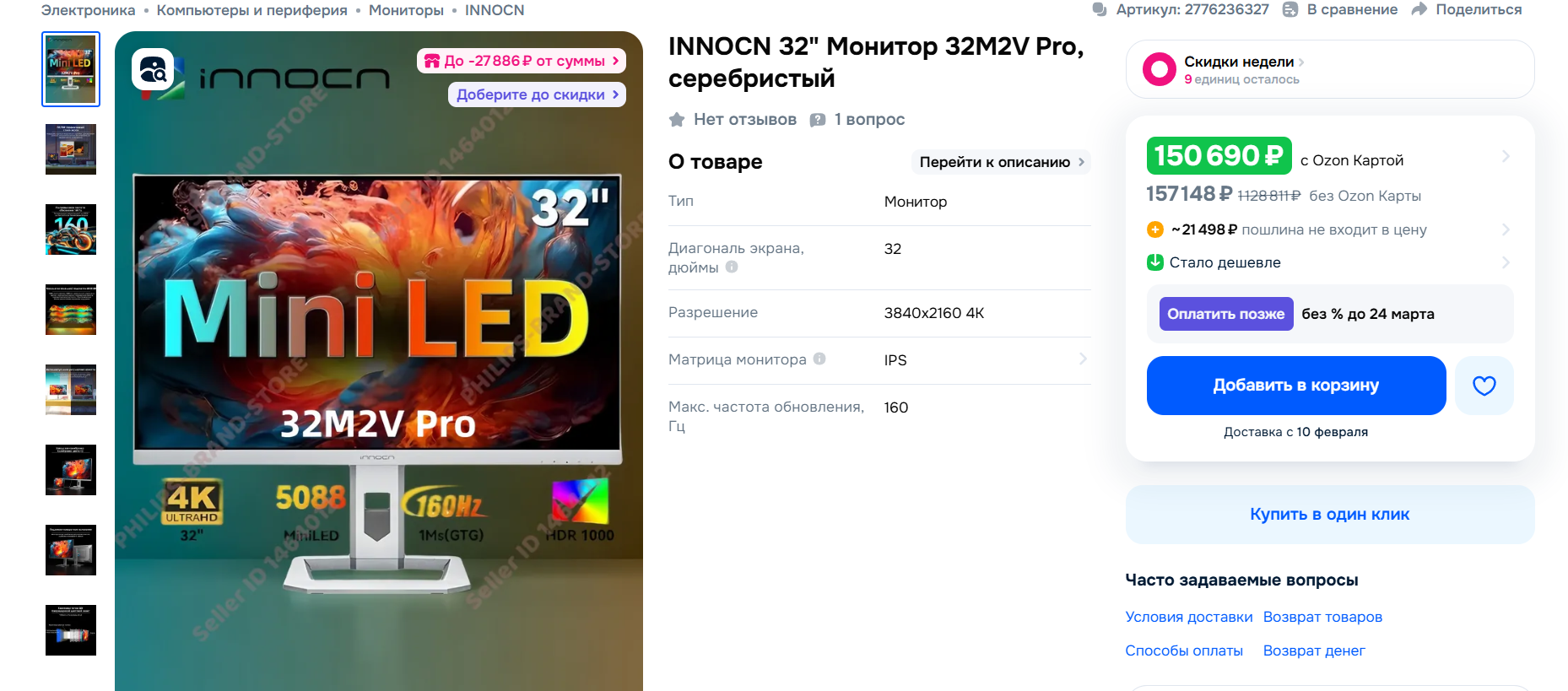The height and width of the screenshot is (691, 1568).
Task: Open "Условия доставки" link
Action: pyautogui.click(x=1188, y=617)
